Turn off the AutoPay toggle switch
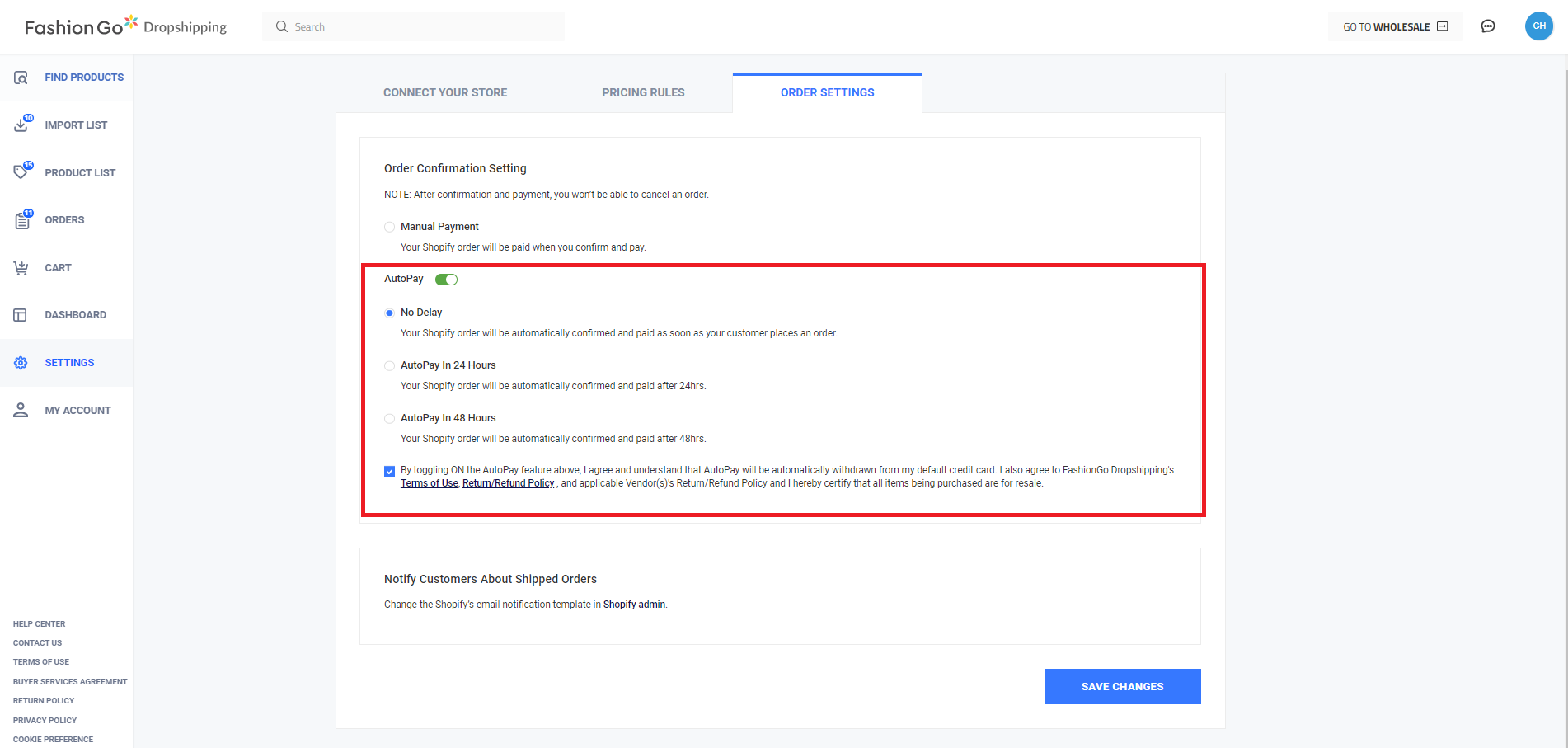 click(446, 280)
